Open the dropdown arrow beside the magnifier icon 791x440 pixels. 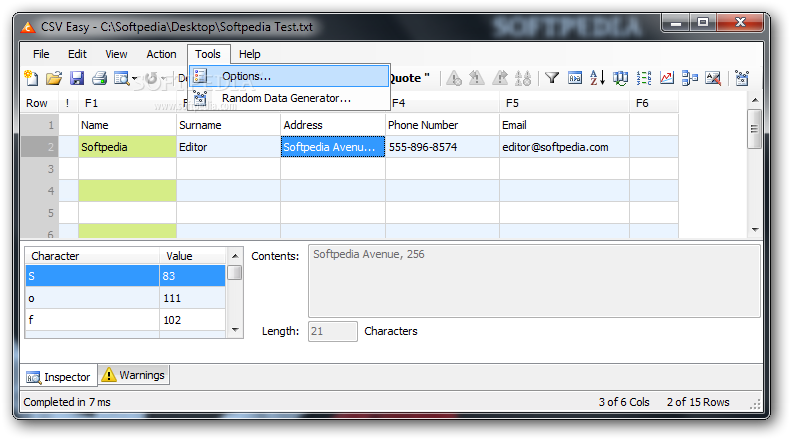(x=134, y=79)
